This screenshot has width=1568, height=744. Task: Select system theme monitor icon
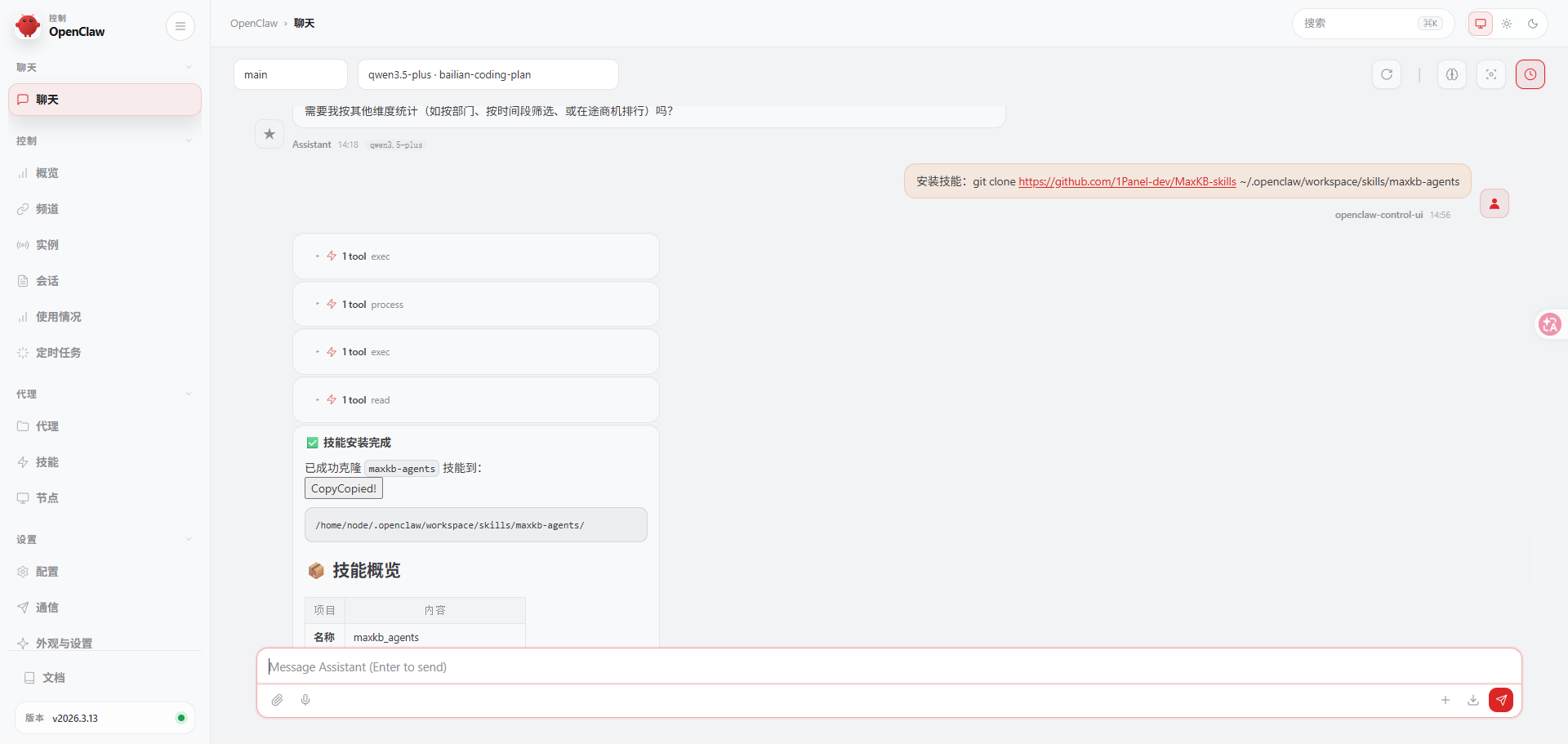pyautogui.click(x=1481, y=24)
